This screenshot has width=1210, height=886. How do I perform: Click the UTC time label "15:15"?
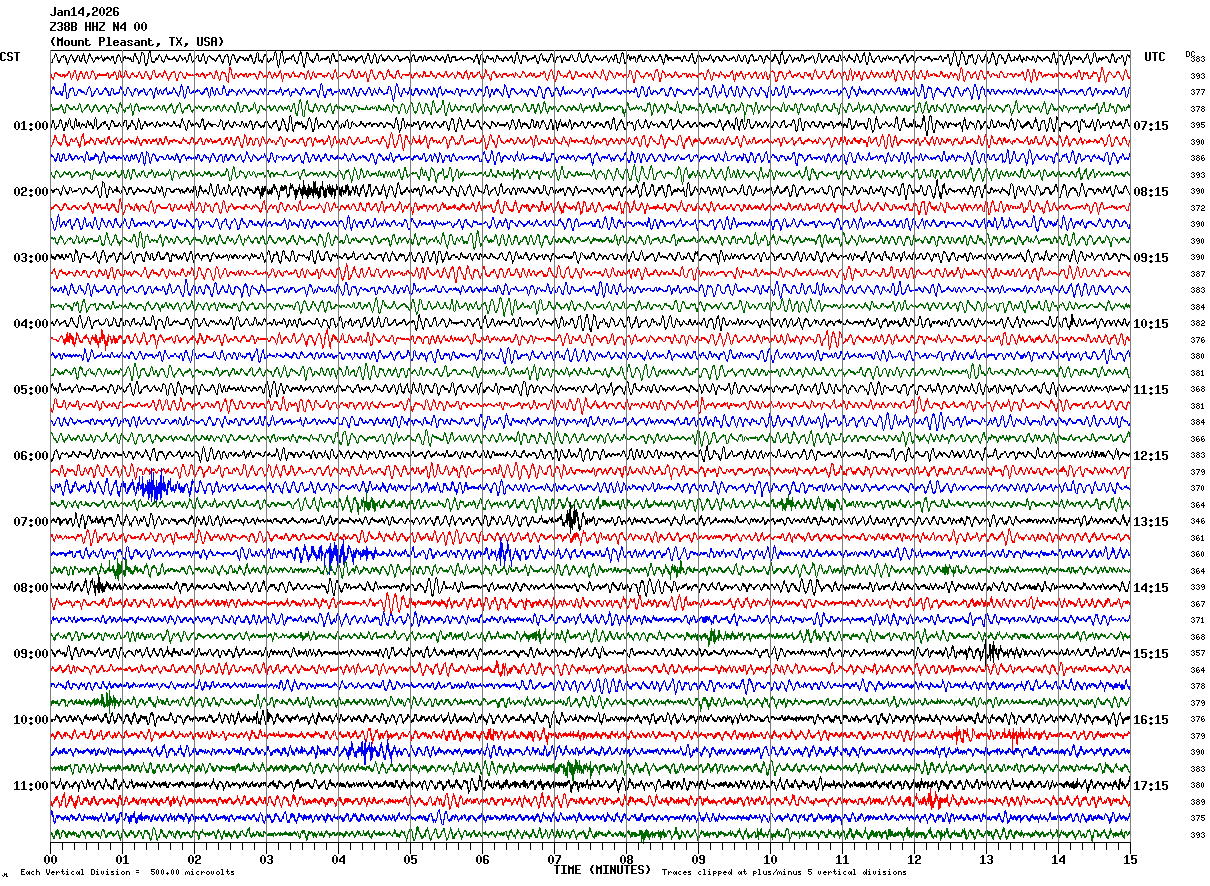pos(1151,654)
